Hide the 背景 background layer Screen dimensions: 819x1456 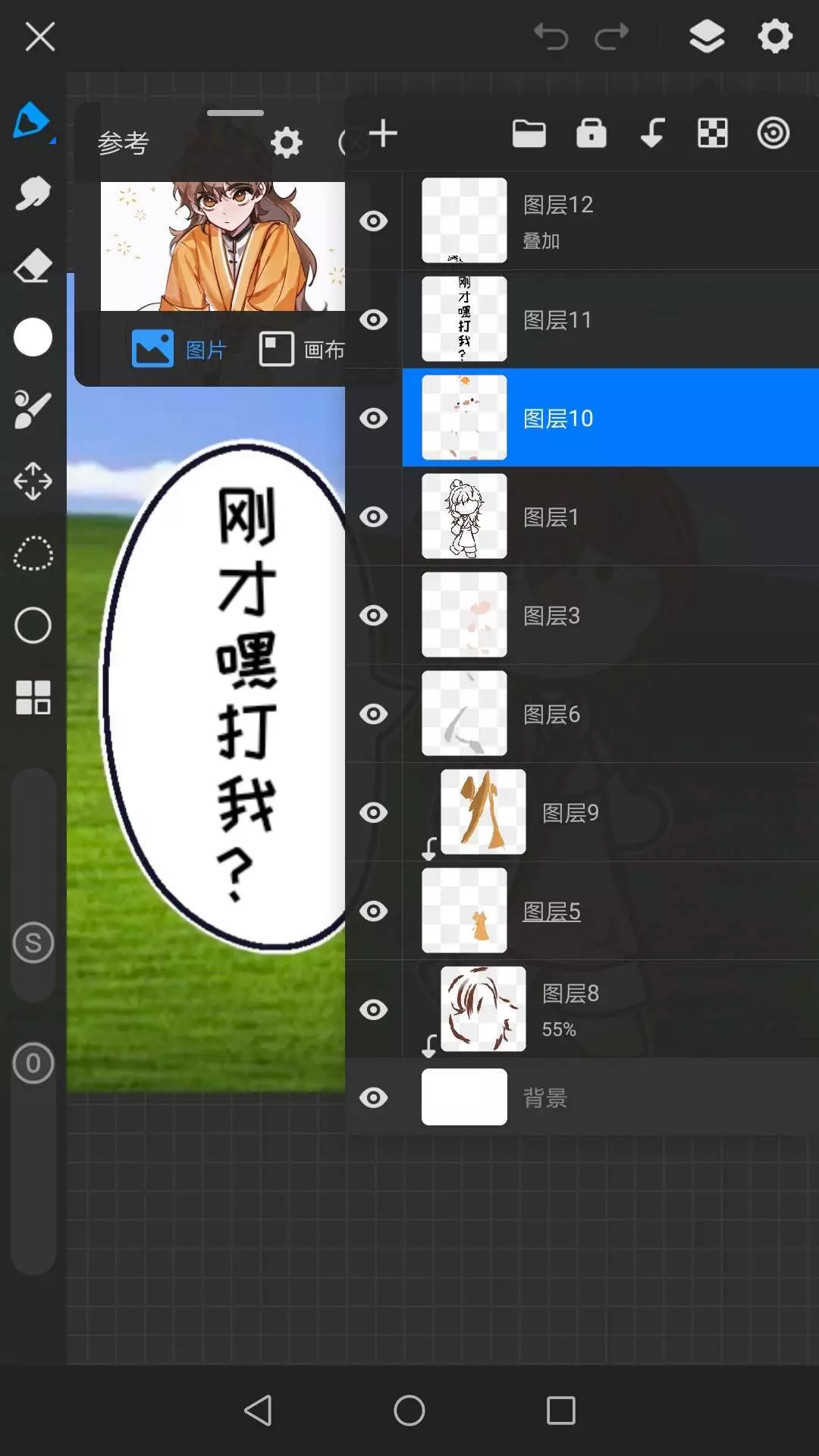(373, 1097)
